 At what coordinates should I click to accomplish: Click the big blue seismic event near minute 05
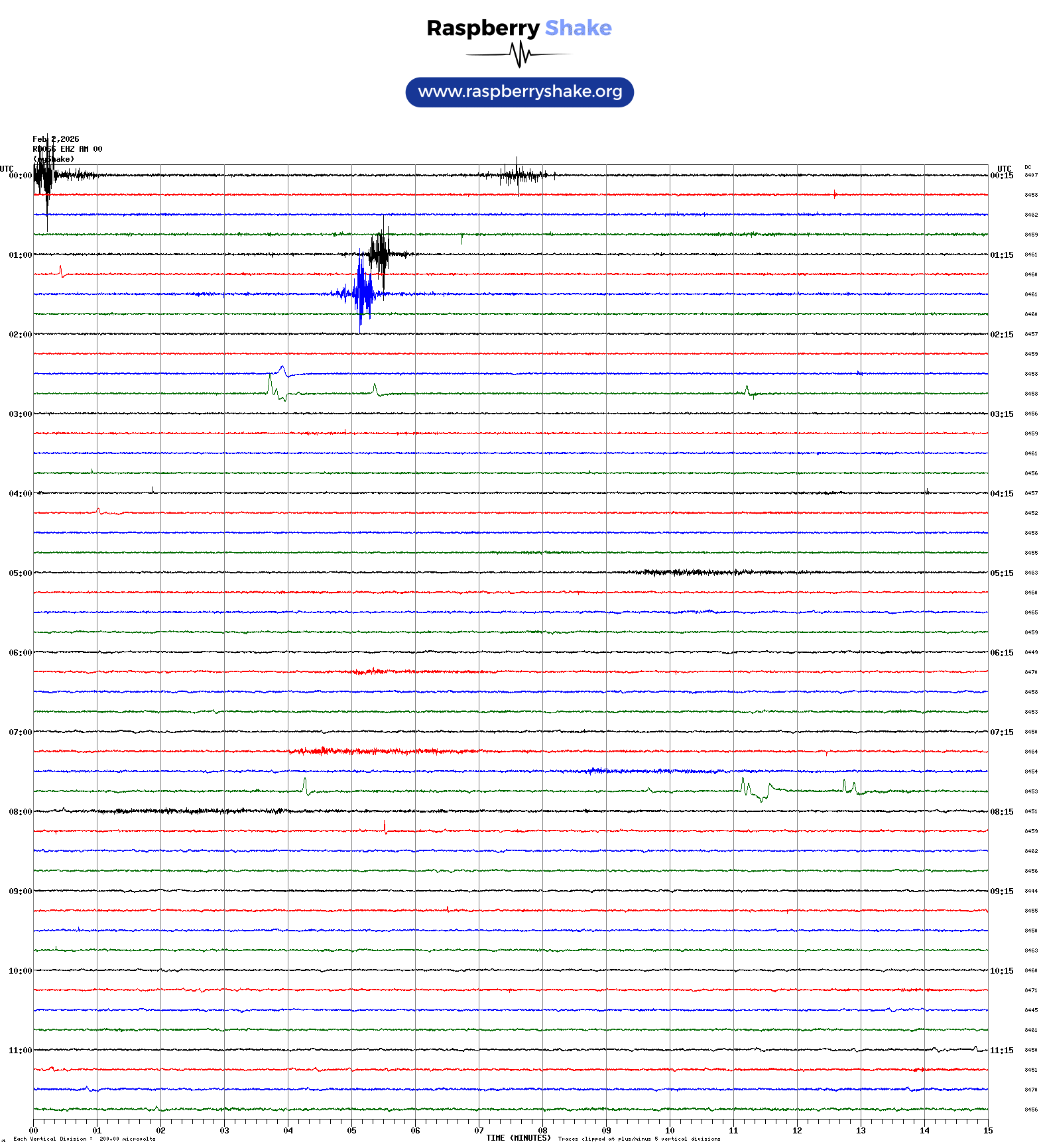tap(362, 294)
